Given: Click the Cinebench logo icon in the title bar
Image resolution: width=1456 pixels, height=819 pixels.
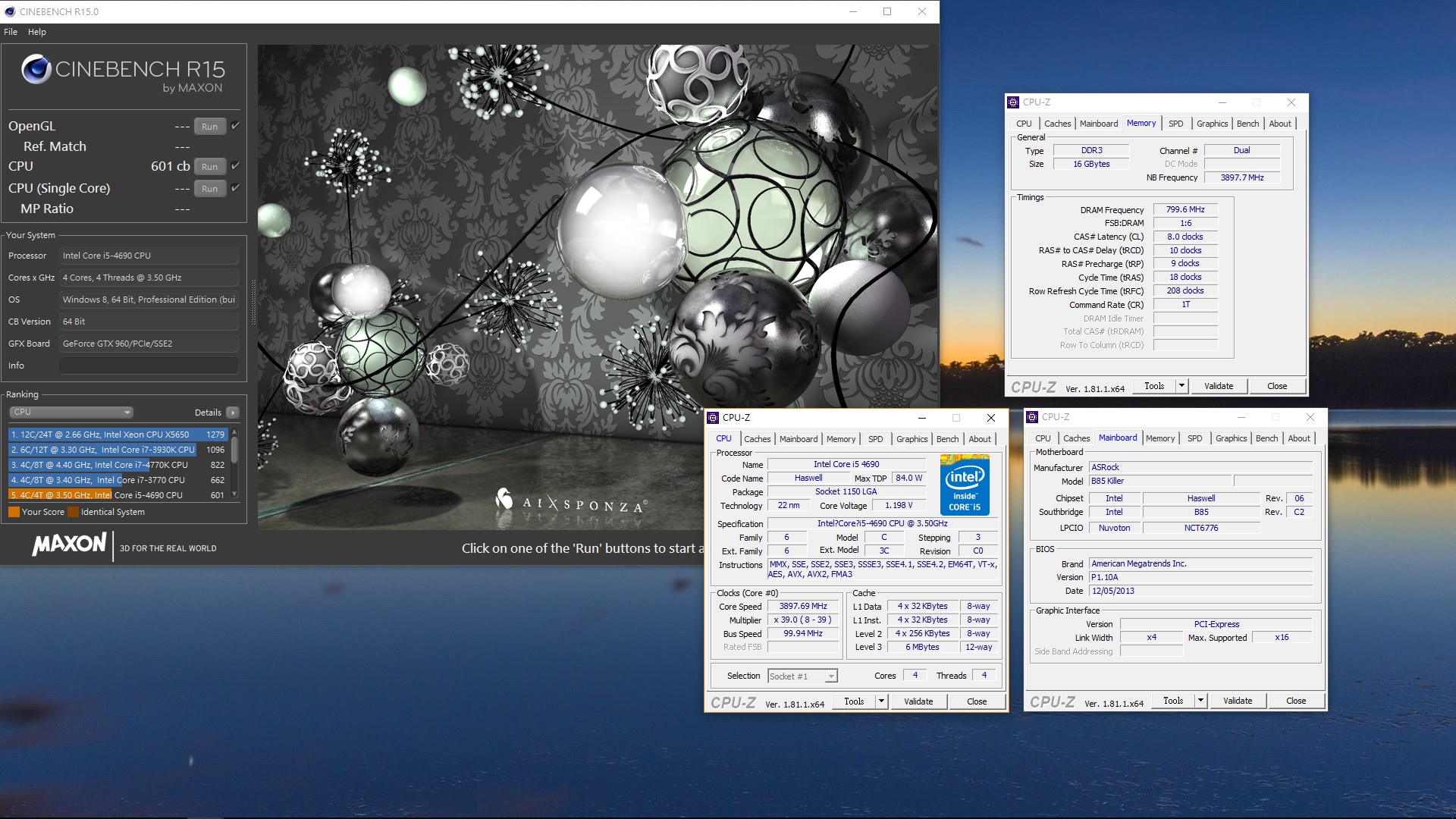Looking at the screenshot, I should click(10, 11).
